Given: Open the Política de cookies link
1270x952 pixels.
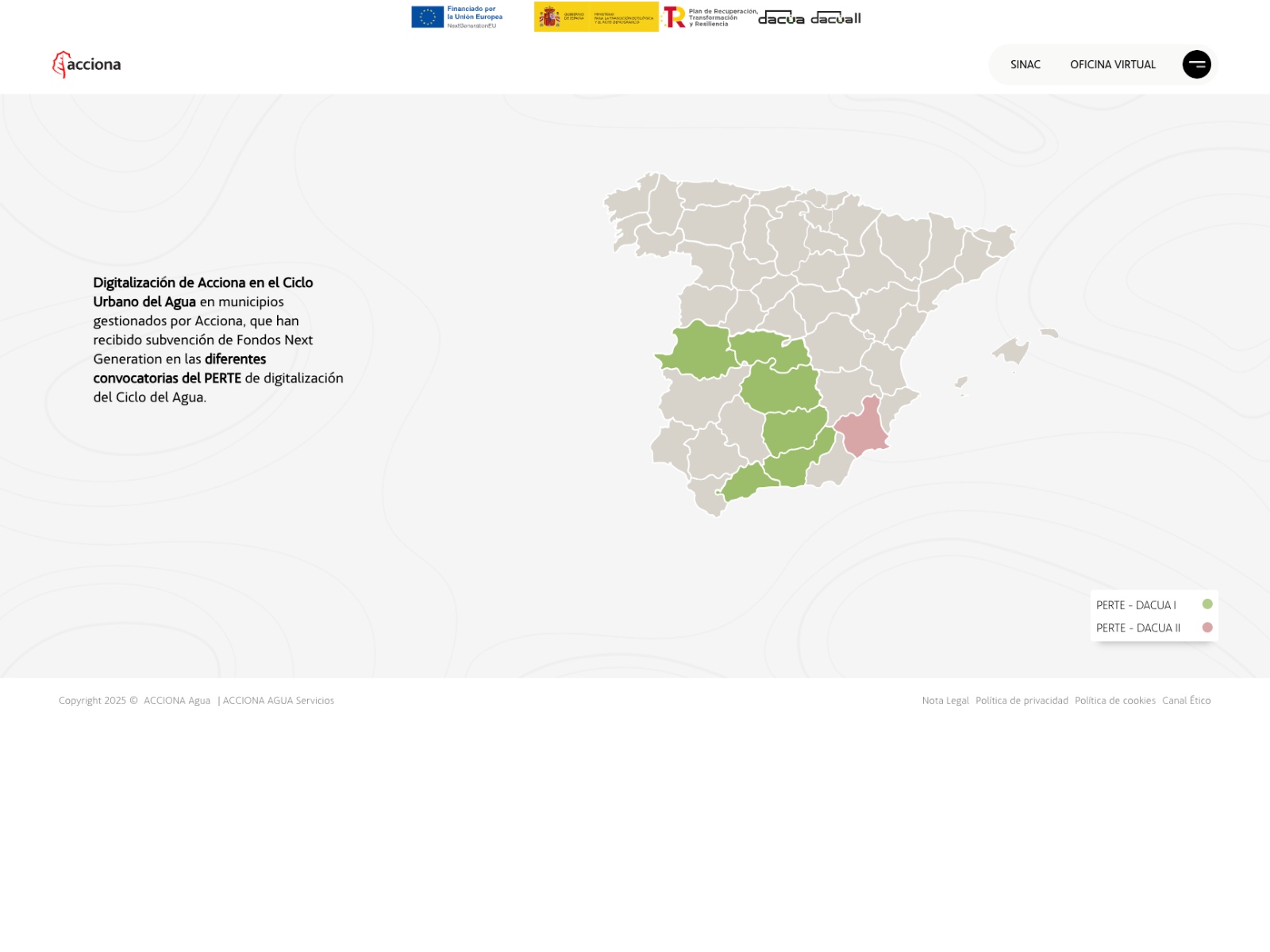Looking at the screenshot, I should coord(1114,700).
